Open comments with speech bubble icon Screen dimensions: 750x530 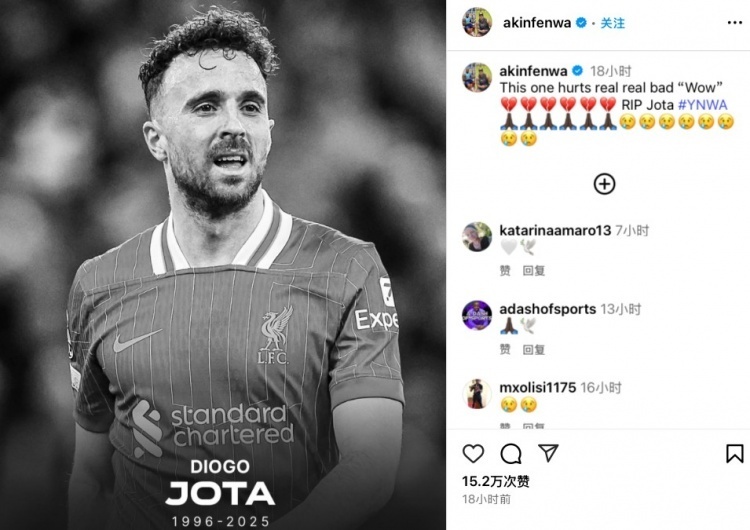[x=511, y=453]
